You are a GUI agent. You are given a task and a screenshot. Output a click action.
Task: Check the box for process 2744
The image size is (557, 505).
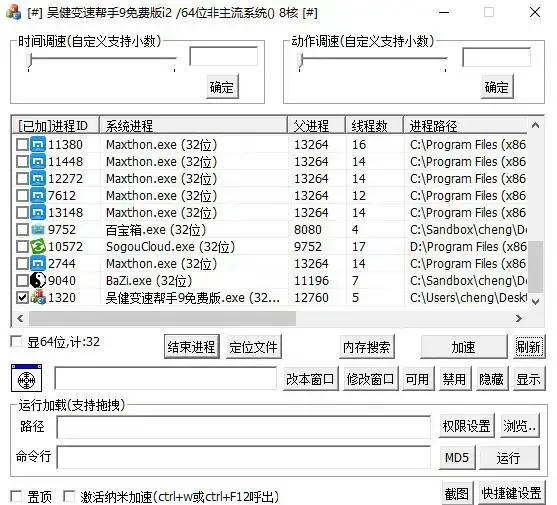tap(22, 264)
